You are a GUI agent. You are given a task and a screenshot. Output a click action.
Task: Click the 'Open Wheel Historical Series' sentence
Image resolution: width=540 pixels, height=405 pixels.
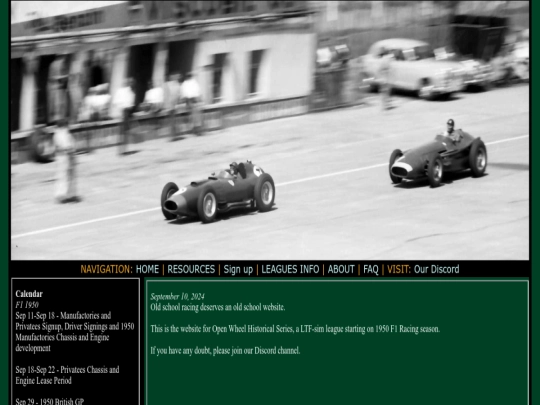tap(295, 329)
